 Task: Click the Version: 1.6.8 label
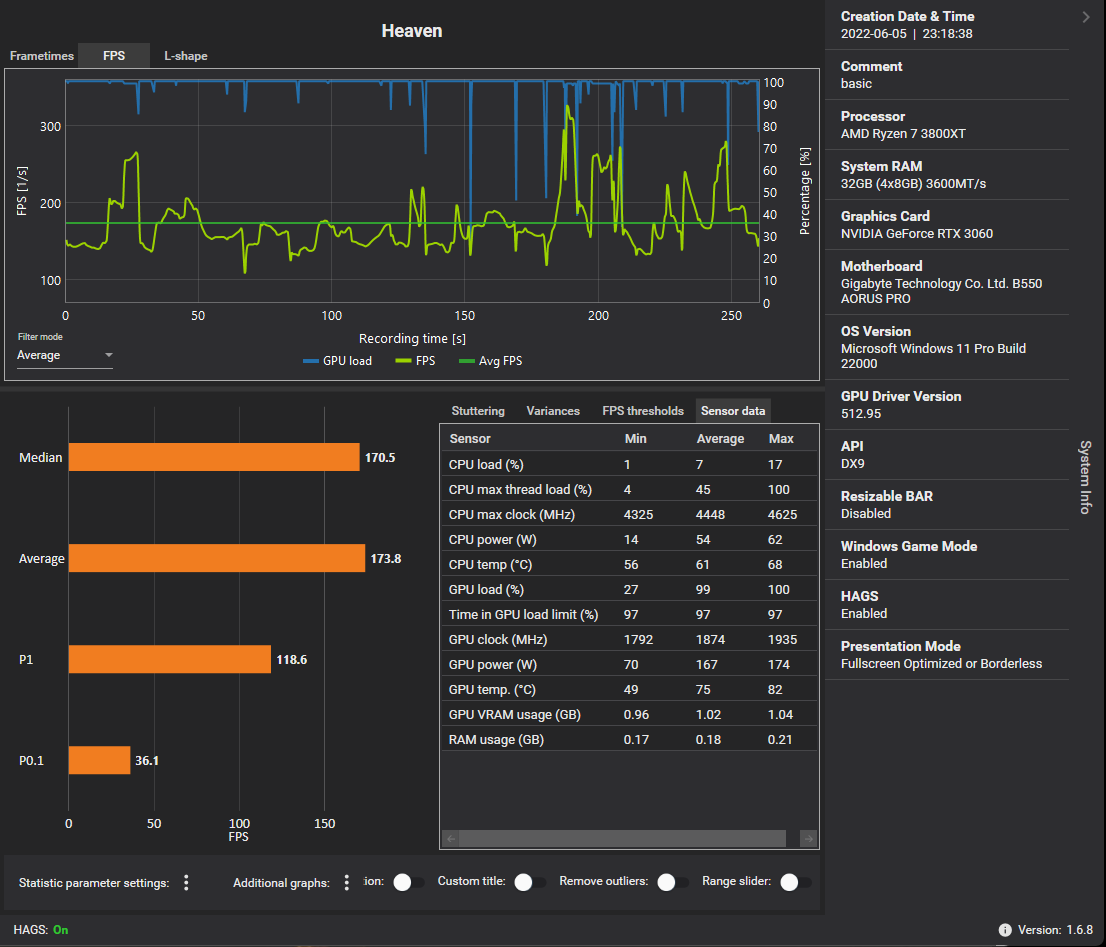click(x=1055, y=930)
